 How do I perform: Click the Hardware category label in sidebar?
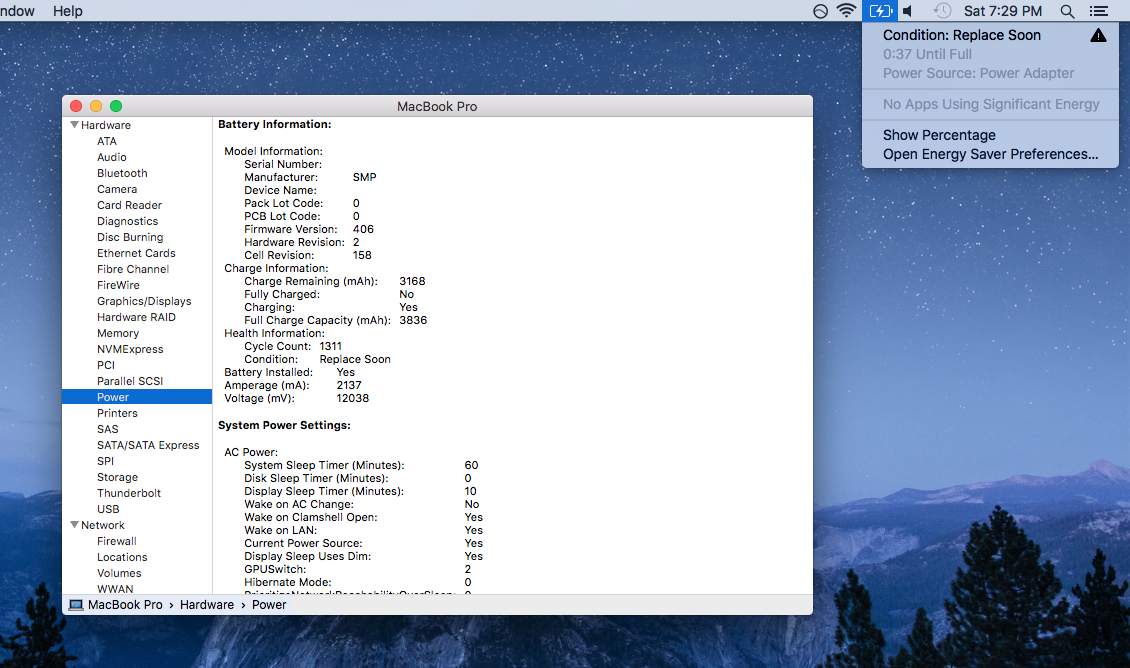[x=106, y=125]
